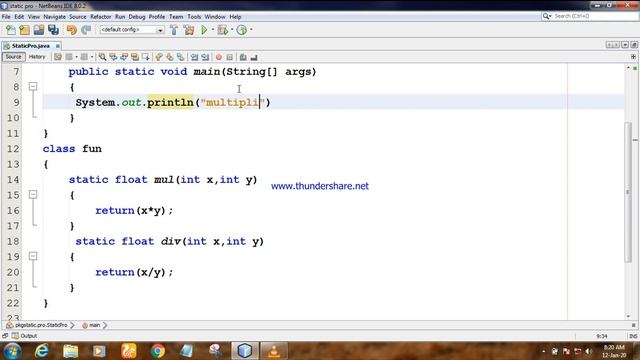
Task: Click Find Previous Occurrence icon
Action: [x=113, y=57]
